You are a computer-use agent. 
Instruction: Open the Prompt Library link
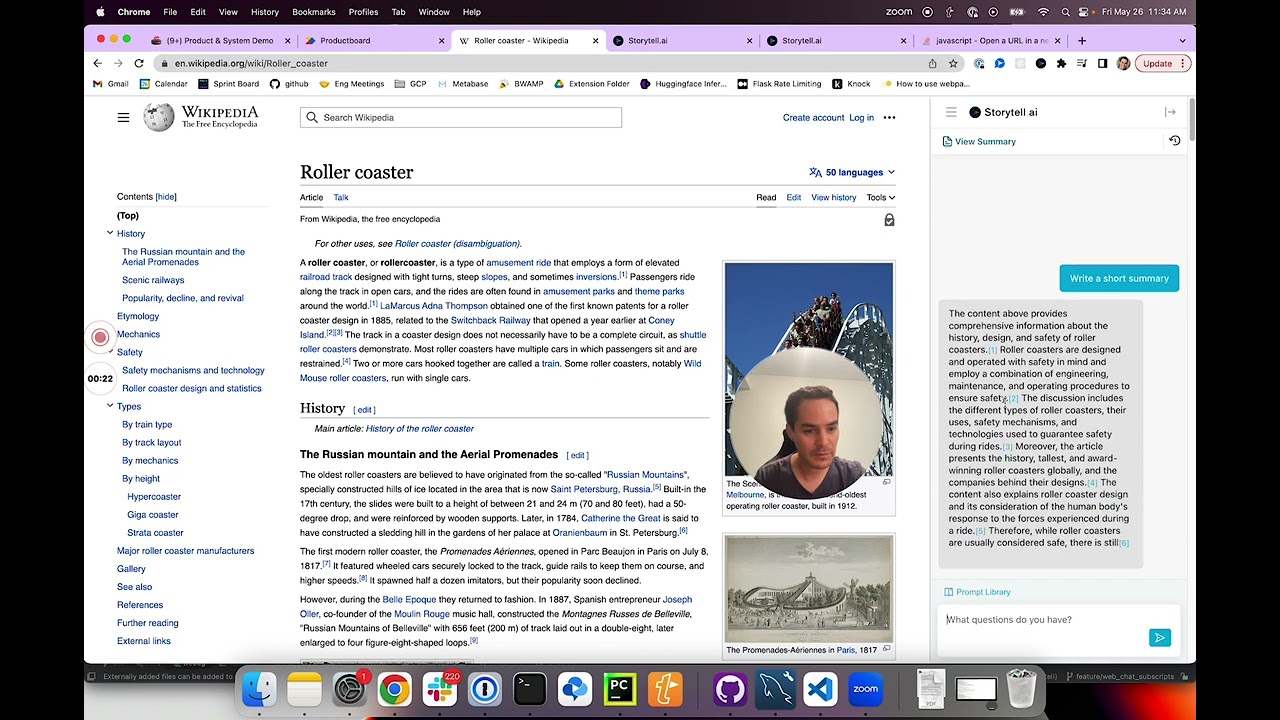977,592
